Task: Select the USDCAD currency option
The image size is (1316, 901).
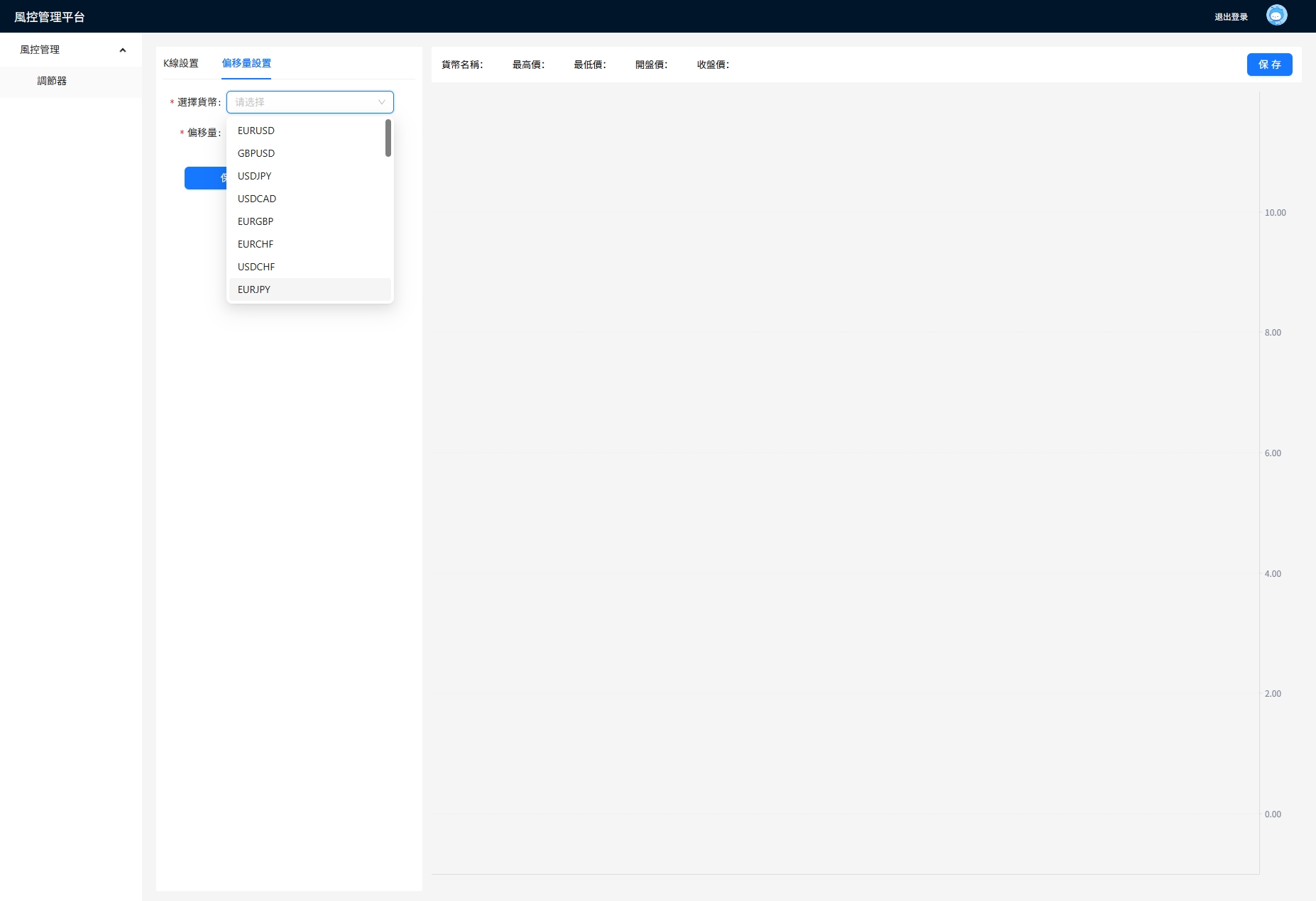Action: pos(257,199)
